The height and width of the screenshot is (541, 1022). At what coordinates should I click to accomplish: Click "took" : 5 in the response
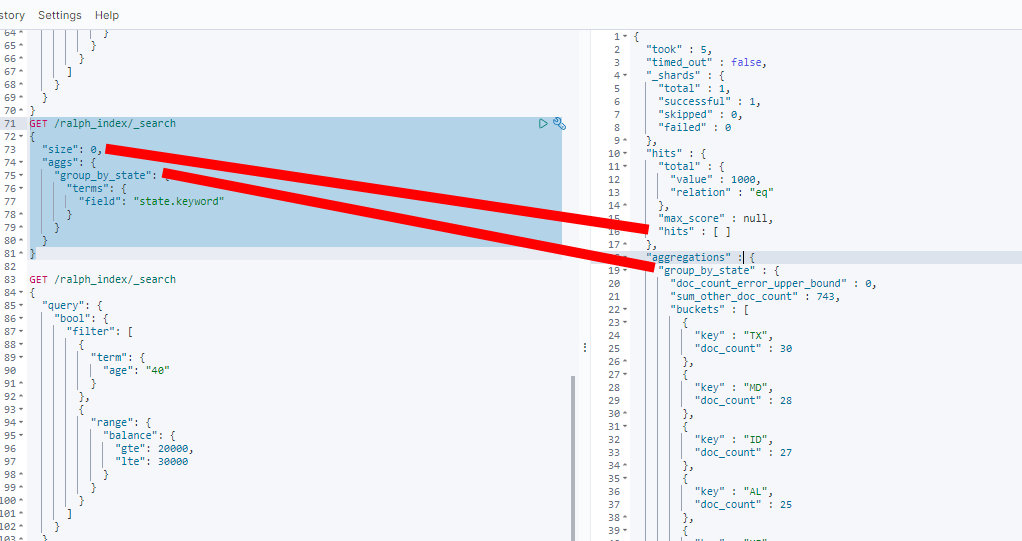point(679,50)
